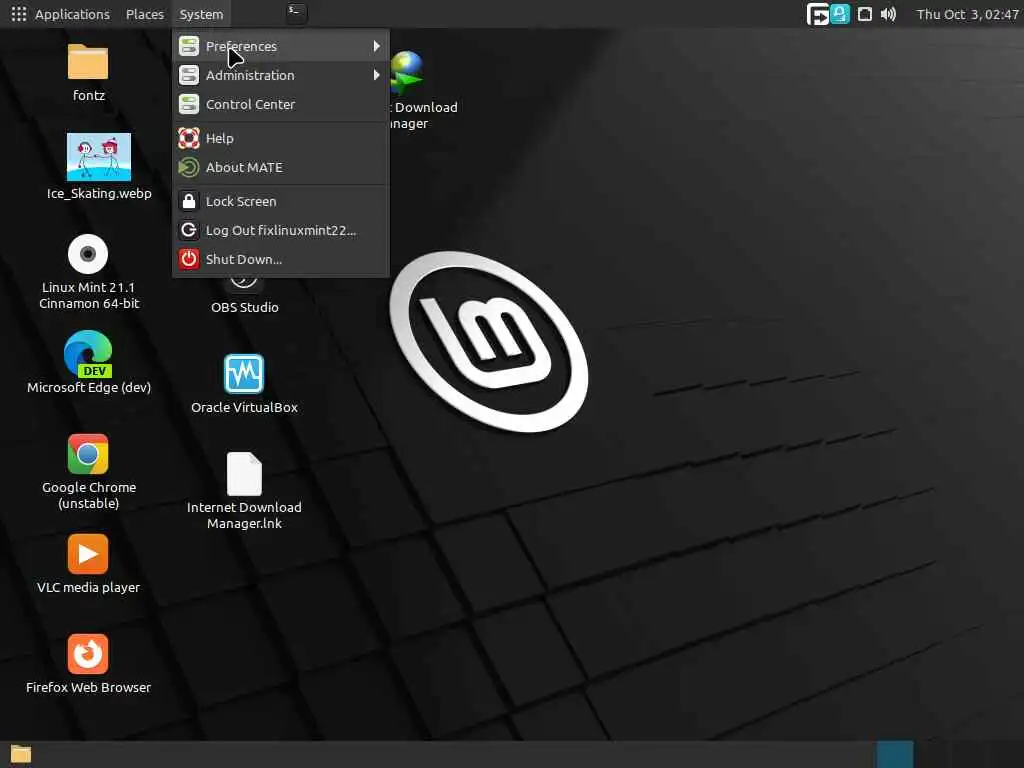This screenshot has height=768, width=1024.
Task: Launch Microsoft Edge (dev) desktop icon
Action: 88,354
